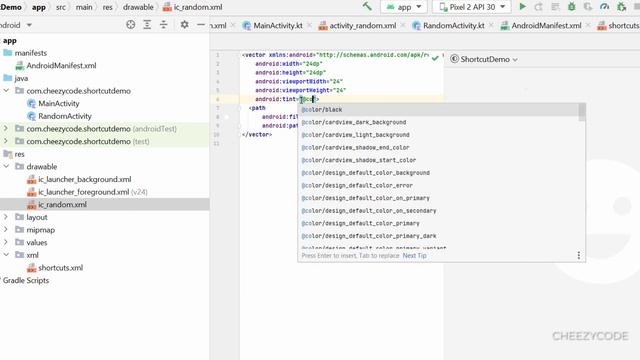Viewport: 640px width, 360px height.
Task: Collapse the com.cheezycode.shortcutdemo package
Action: click(x=6, y=90)
